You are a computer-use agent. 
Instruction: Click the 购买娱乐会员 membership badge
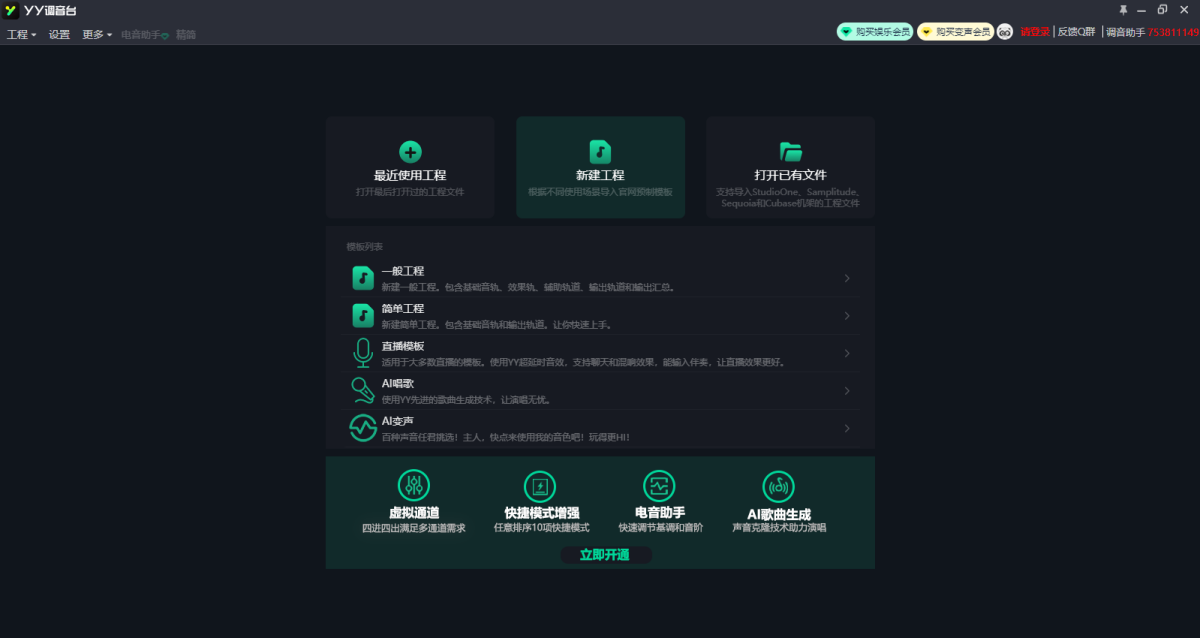[x=874, y=32]
